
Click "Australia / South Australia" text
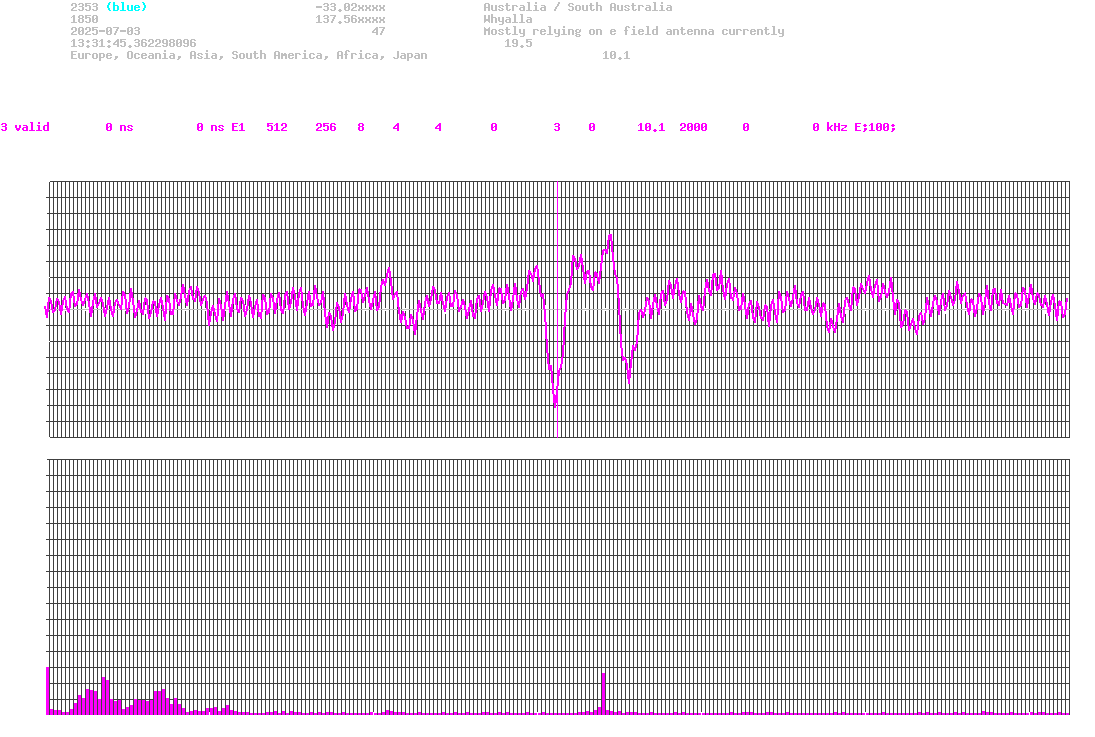click(578, 7)
